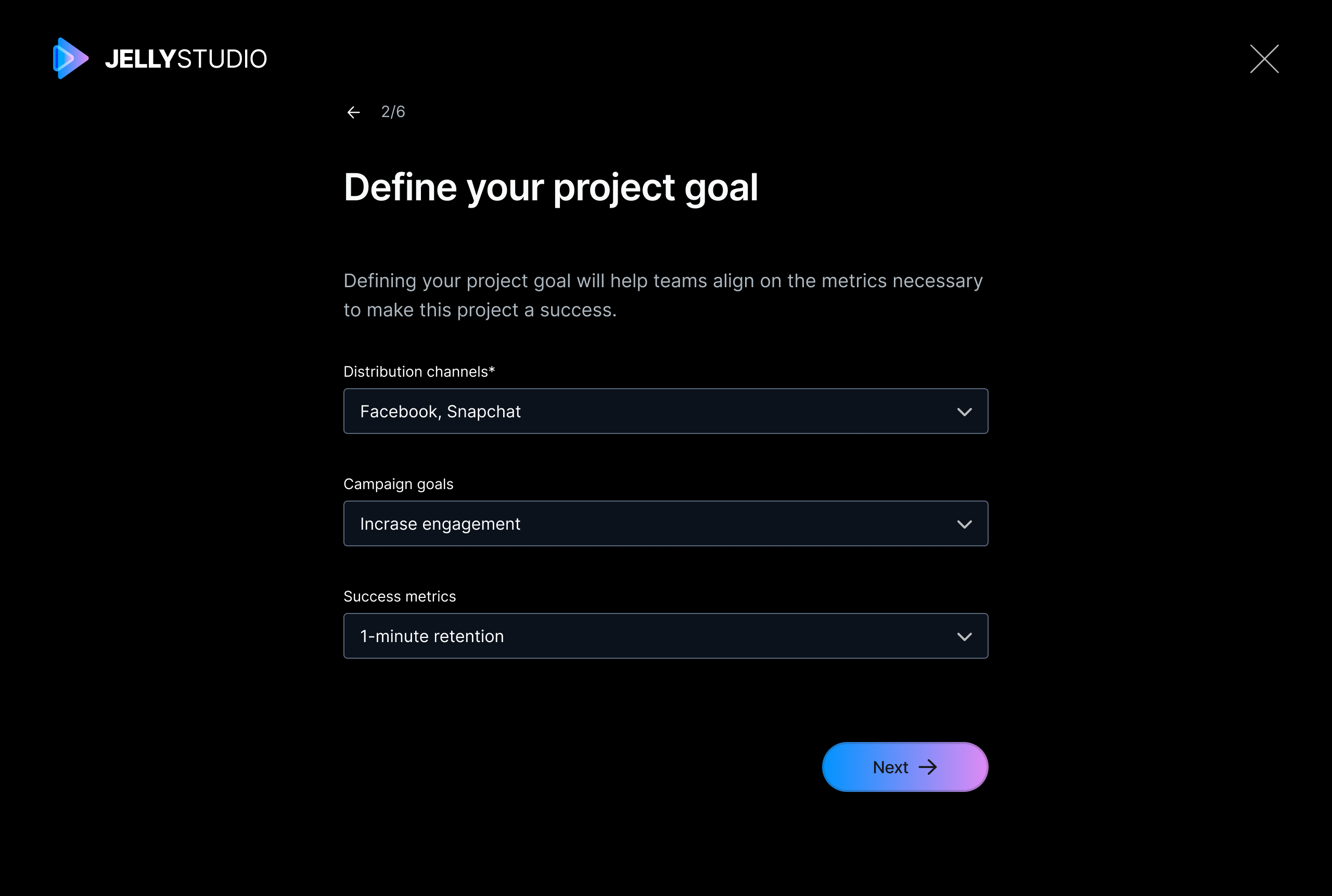Select the Distribution channels label

coord(415,372)
